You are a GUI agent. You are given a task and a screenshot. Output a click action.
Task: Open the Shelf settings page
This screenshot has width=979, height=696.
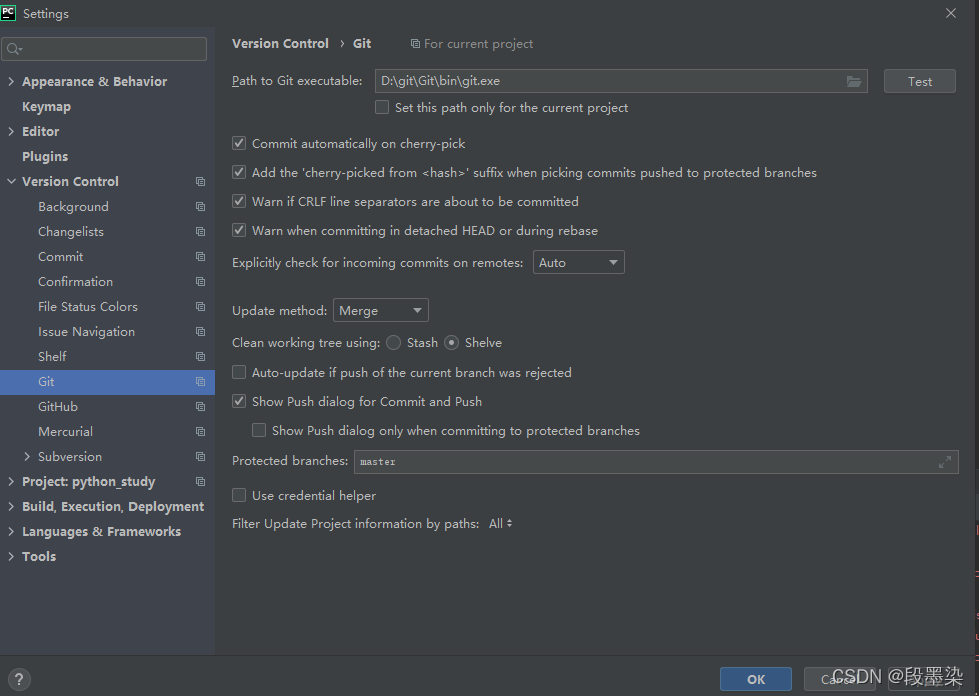pyautogui.click(x=52, y=356)
